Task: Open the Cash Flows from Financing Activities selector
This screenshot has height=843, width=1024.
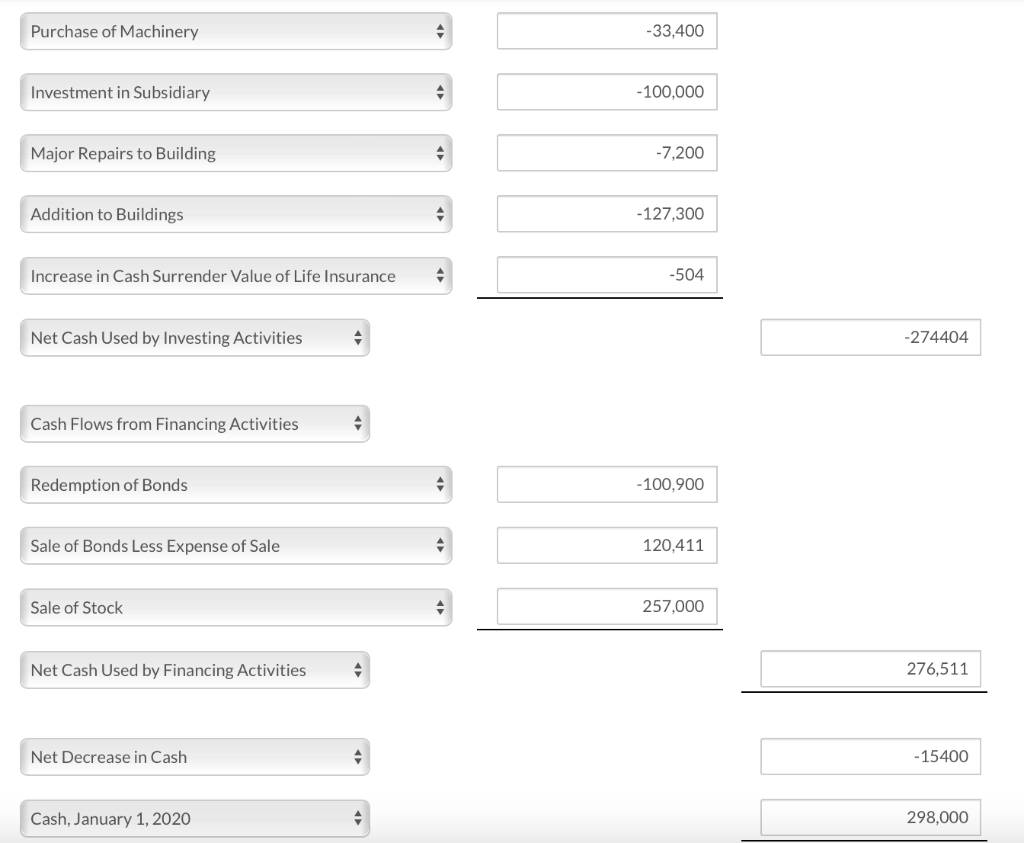Action: (195, 423)
